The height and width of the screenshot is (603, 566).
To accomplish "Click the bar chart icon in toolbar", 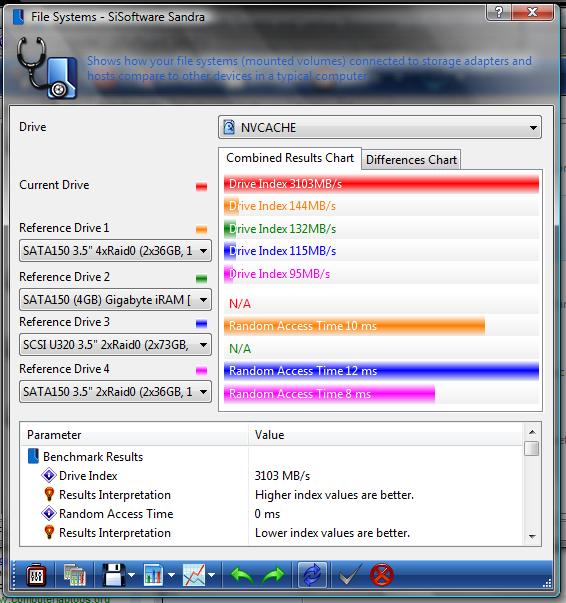I will pos(153,575).
